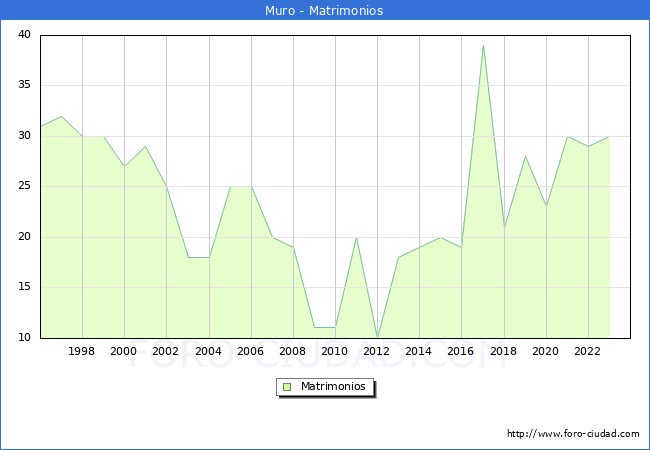The height and width of the screenshot is (450, 650).
Task: Open the foro-ciudad.com link
Action: tap(573, 434)
